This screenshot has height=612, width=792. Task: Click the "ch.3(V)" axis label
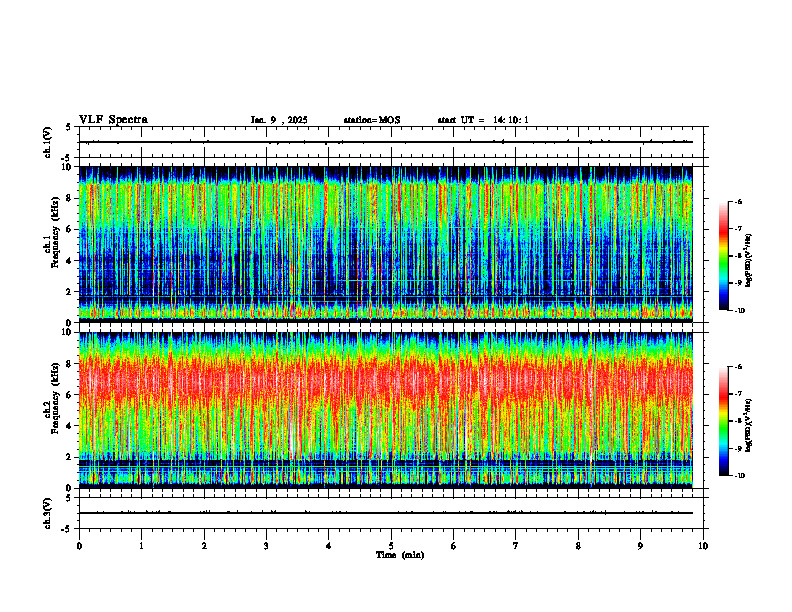click(x=48, y=513)
